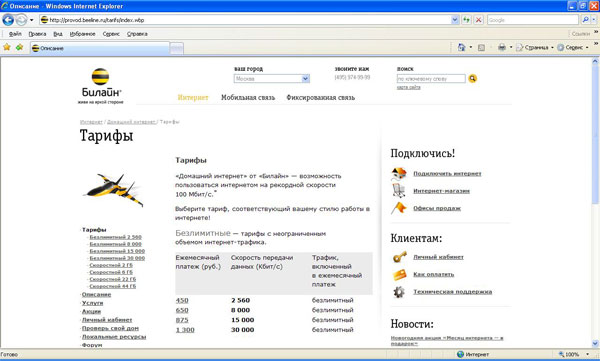Open the Сервис menu in menu bar
600x361 pixels.
[111, 34]
